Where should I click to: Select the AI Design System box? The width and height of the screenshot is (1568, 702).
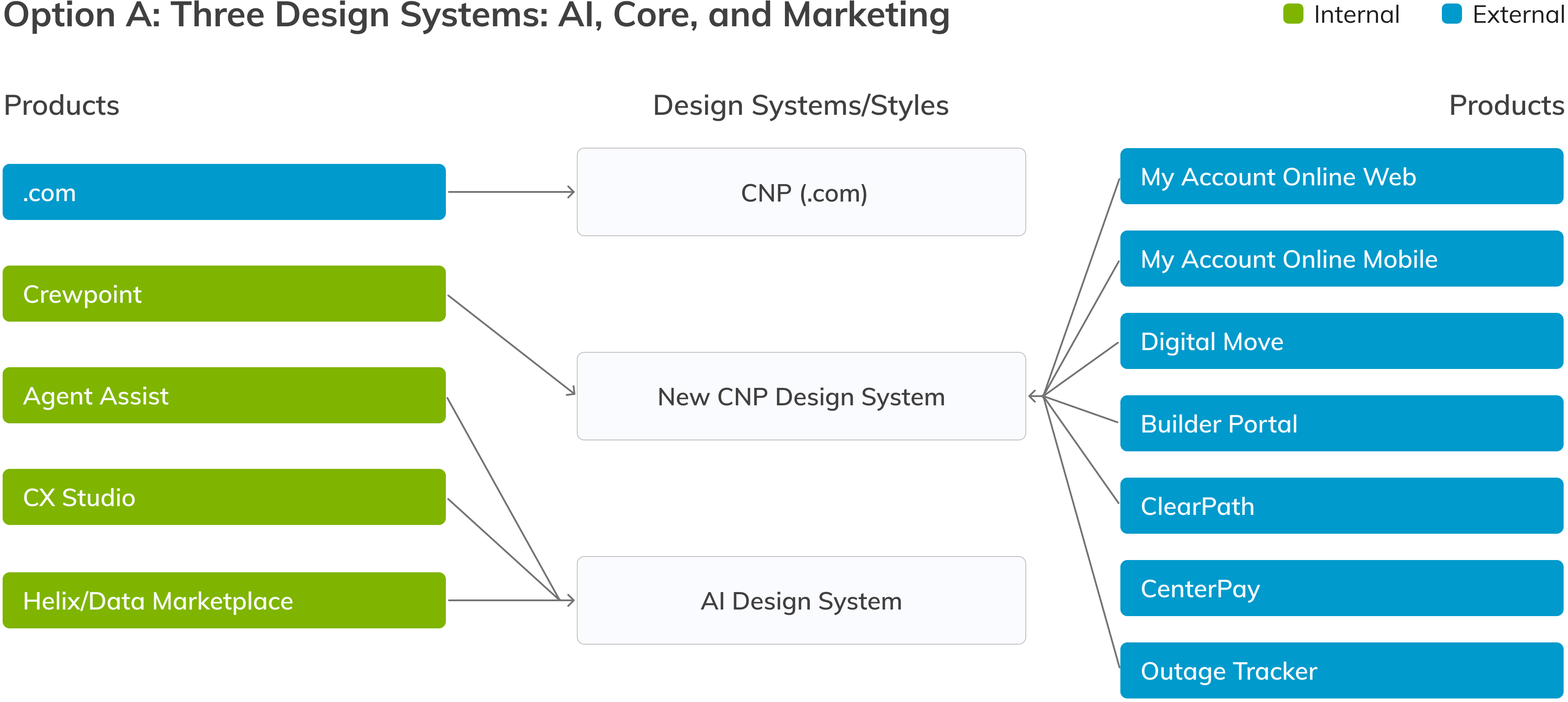tap(801, 600)
